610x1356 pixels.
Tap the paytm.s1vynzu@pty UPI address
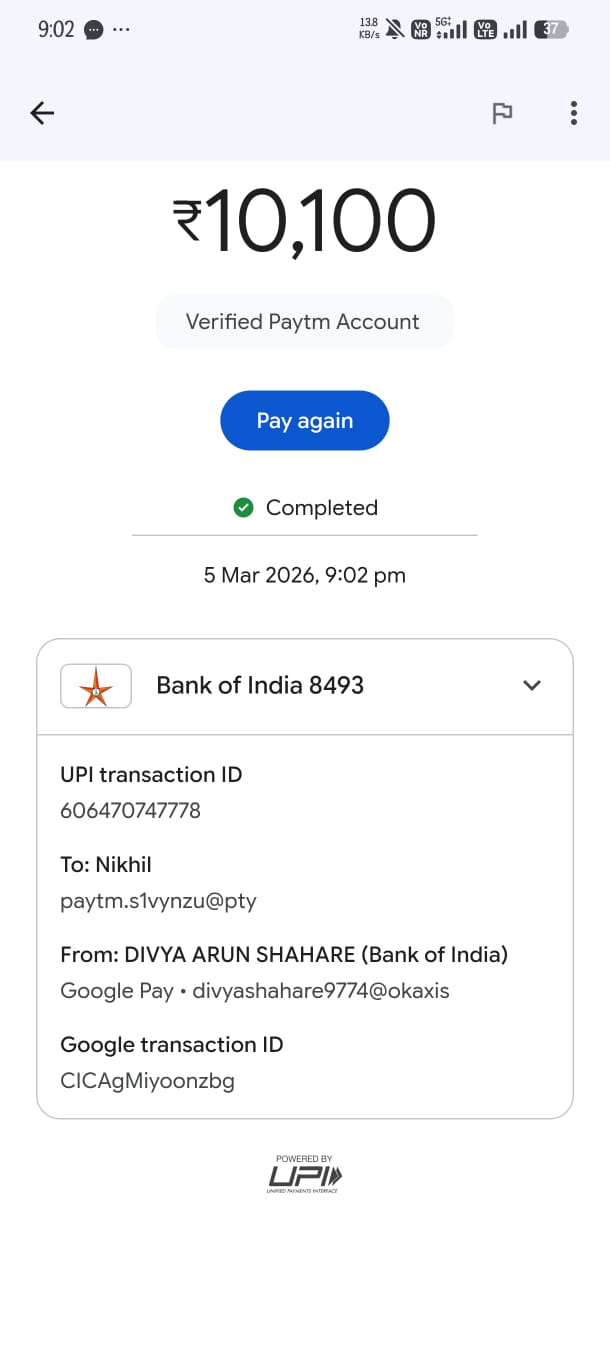pos(158,901)
